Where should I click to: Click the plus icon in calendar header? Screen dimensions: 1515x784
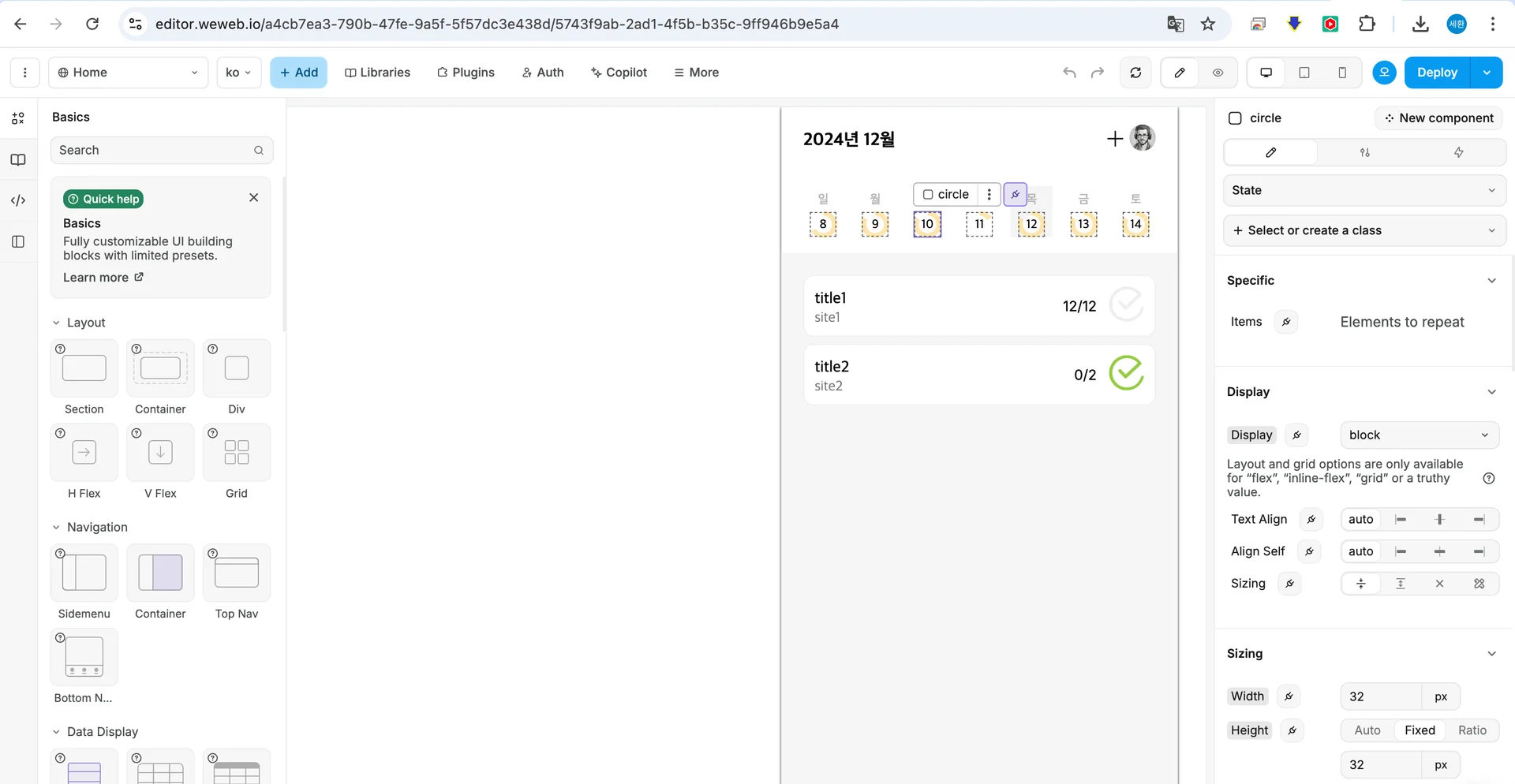1114,140
